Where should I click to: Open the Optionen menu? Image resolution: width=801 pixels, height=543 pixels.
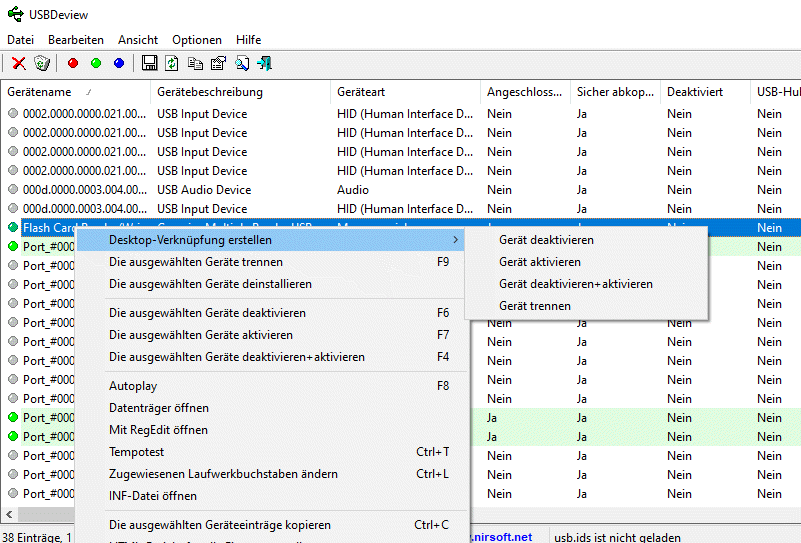coord(197,40)
